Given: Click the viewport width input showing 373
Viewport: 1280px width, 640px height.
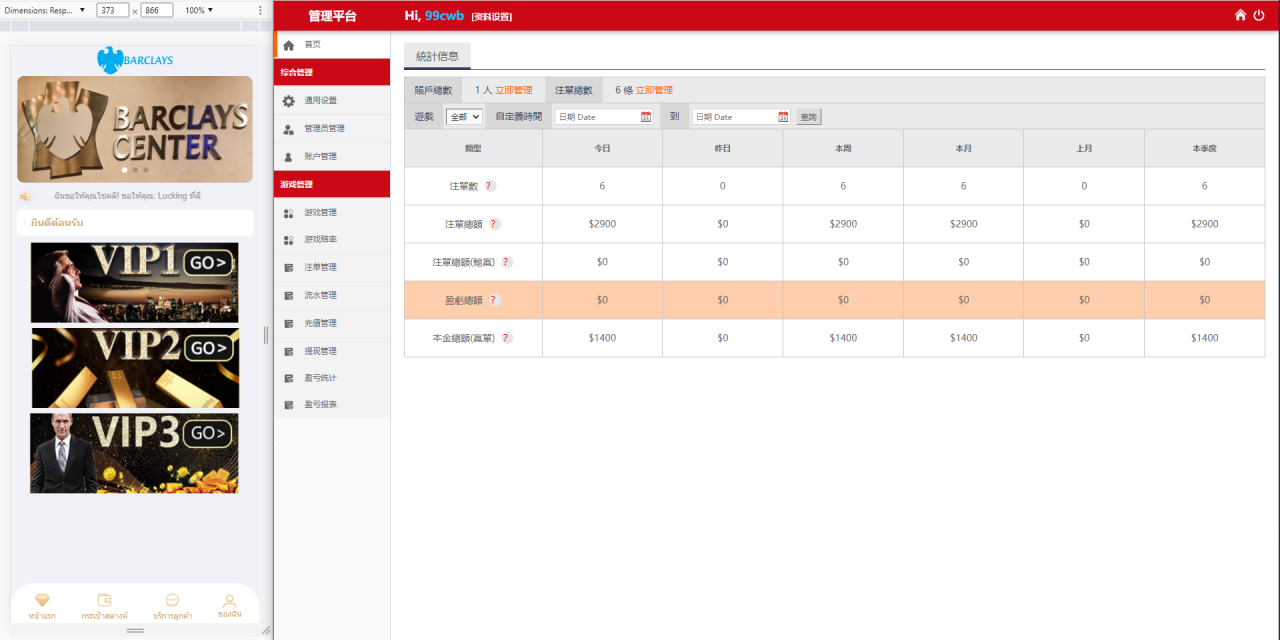Looking at the screenshot, I should click(x=111, y=10).
